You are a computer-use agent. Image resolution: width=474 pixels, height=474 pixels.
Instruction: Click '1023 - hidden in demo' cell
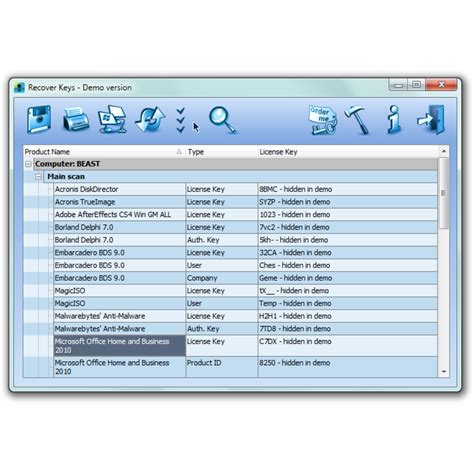[x=348, y=215]
